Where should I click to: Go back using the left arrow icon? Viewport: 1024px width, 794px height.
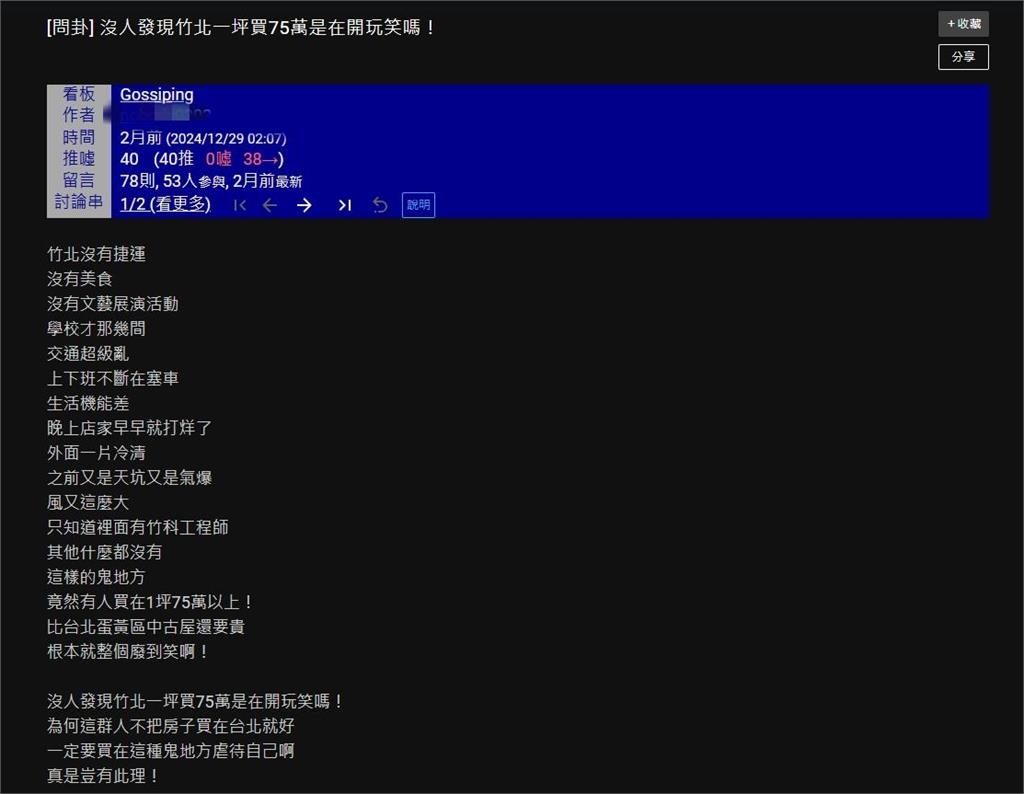coord(269,205)
